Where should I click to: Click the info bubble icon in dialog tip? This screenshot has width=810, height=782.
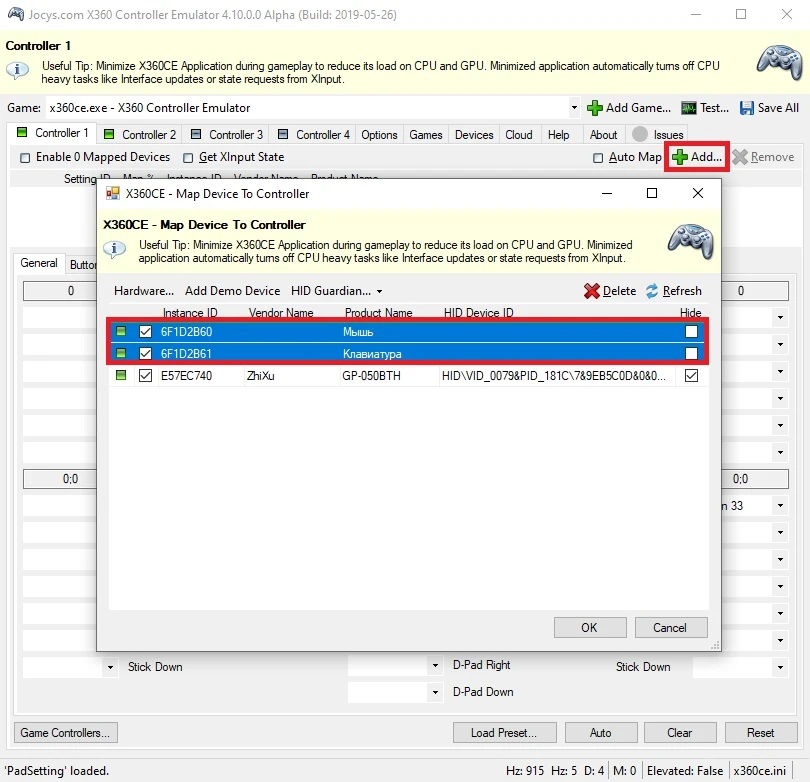click(114, 249)
